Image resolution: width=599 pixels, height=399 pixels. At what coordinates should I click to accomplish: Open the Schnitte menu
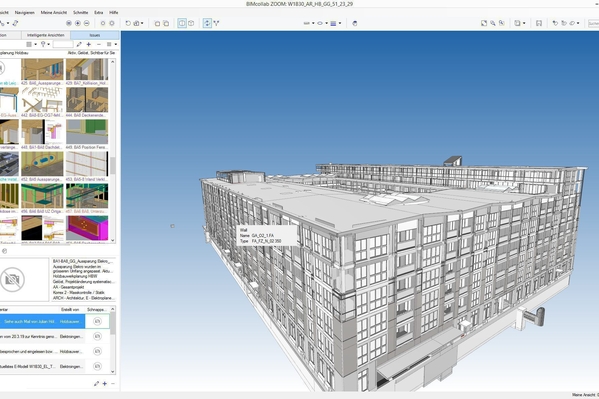pos(80,13)
